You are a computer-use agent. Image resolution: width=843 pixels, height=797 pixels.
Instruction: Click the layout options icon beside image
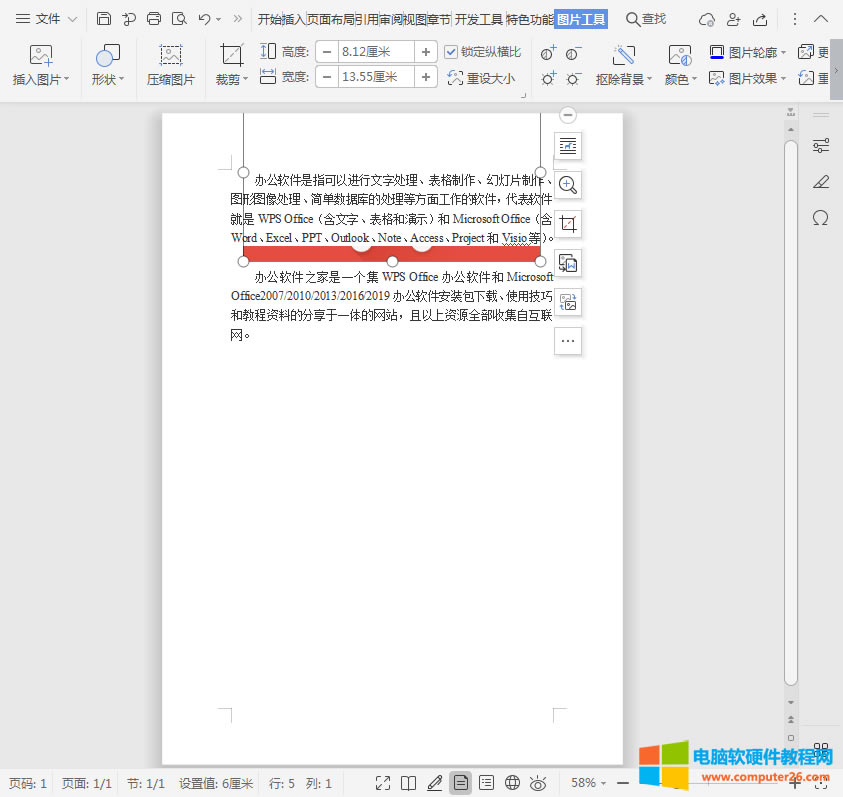[x=568, y=146]
